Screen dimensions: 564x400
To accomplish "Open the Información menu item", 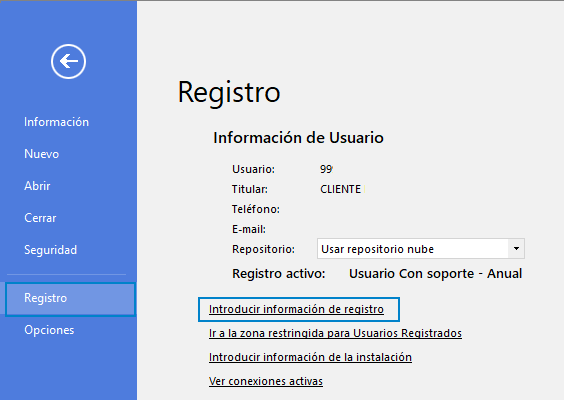I will coord(56,122).
